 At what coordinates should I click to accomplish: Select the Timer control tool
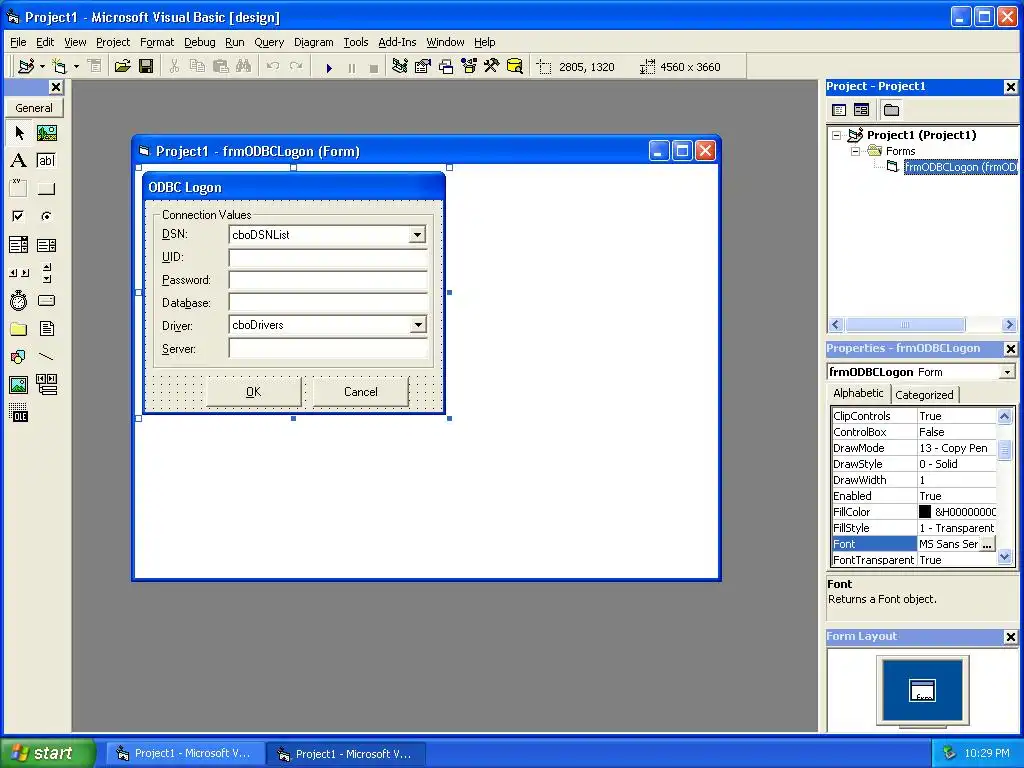19,300
